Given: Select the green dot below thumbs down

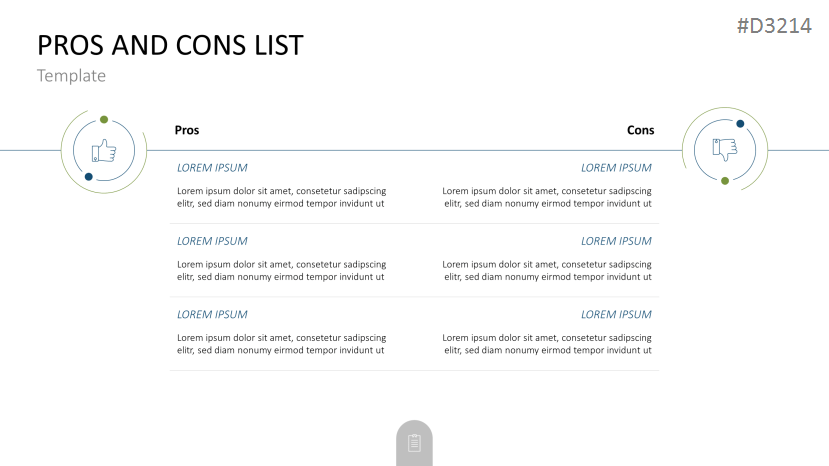Looking at the screenshot, I should pos(725,181).
